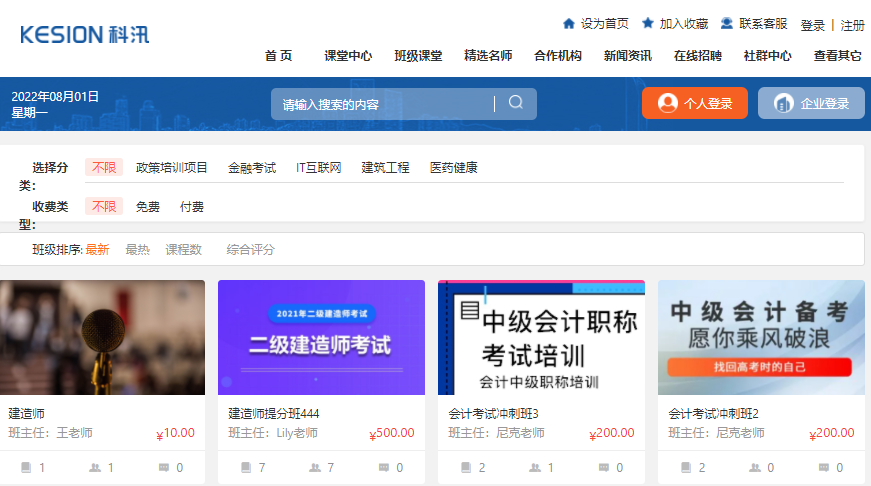871x486 pixels.
Task: Click the star icon beside 加入收藏
Action: pyautogui.click(x=648, y=23)
